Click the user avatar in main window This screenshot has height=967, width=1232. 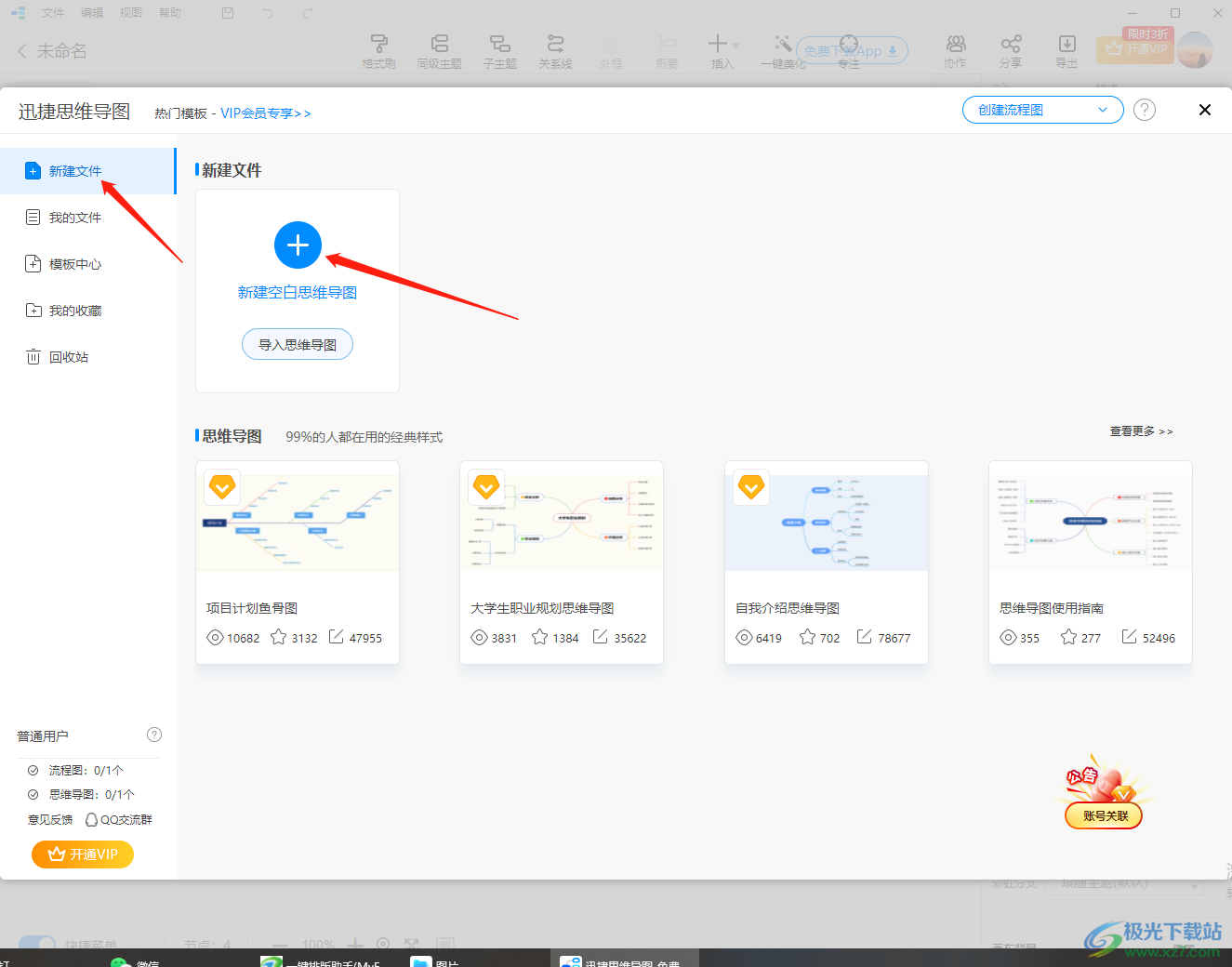pyautogui.click(x=1196, y=49)
